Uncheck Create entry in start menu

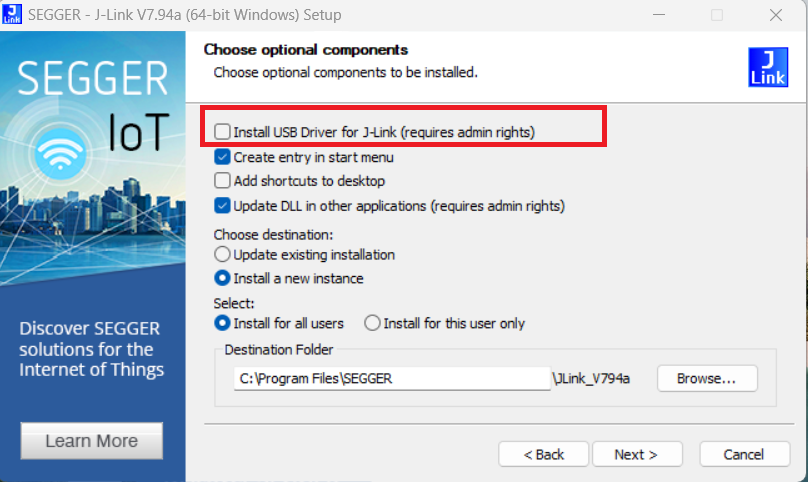pos(222,157)
